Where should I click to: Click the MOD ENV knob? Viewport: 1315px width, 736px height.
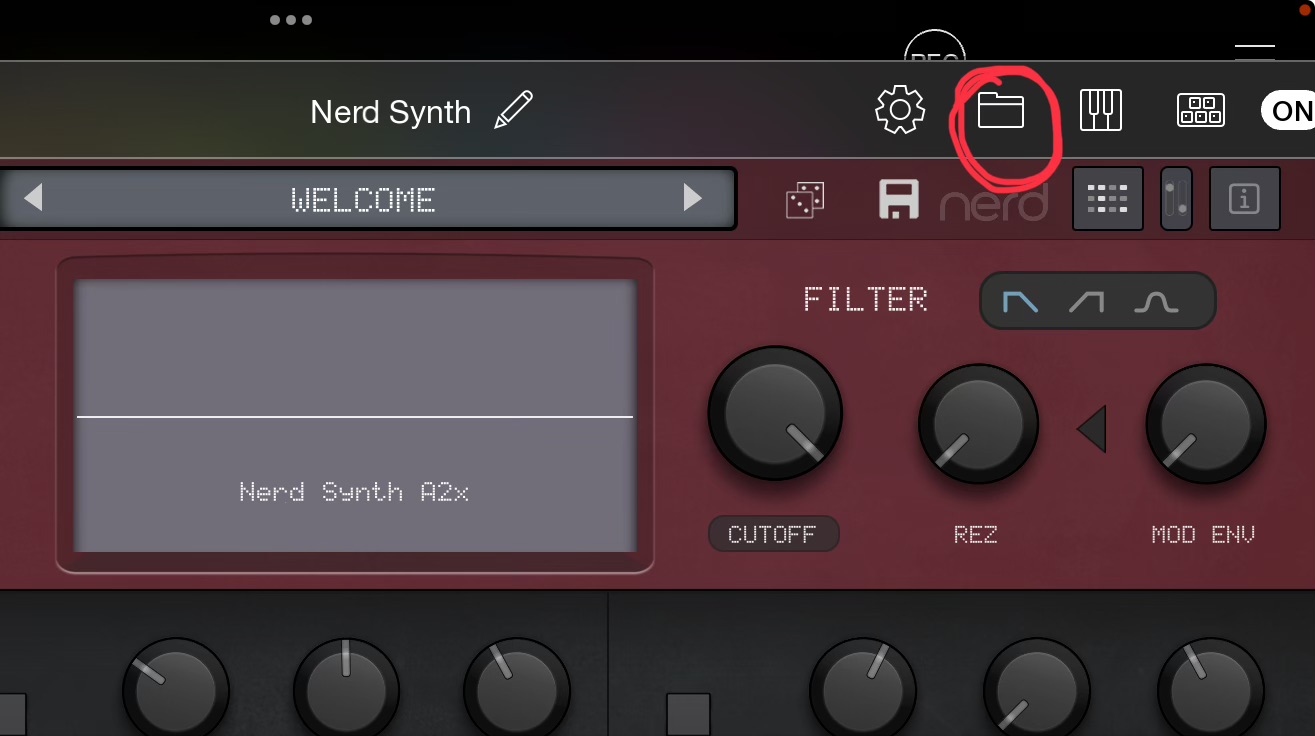point(1206,423)
